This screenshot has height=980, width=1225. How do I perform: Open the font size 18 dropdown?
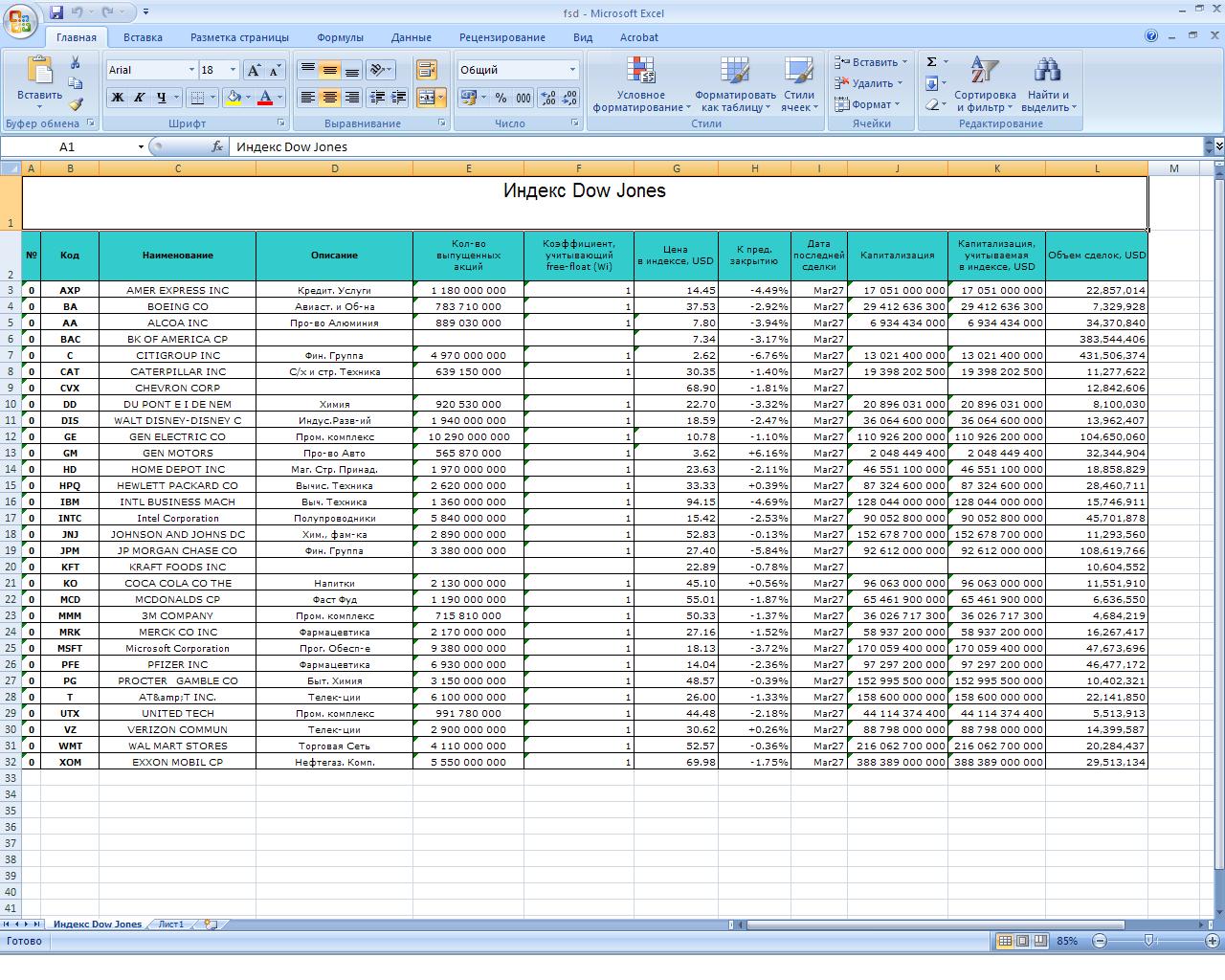233,70
